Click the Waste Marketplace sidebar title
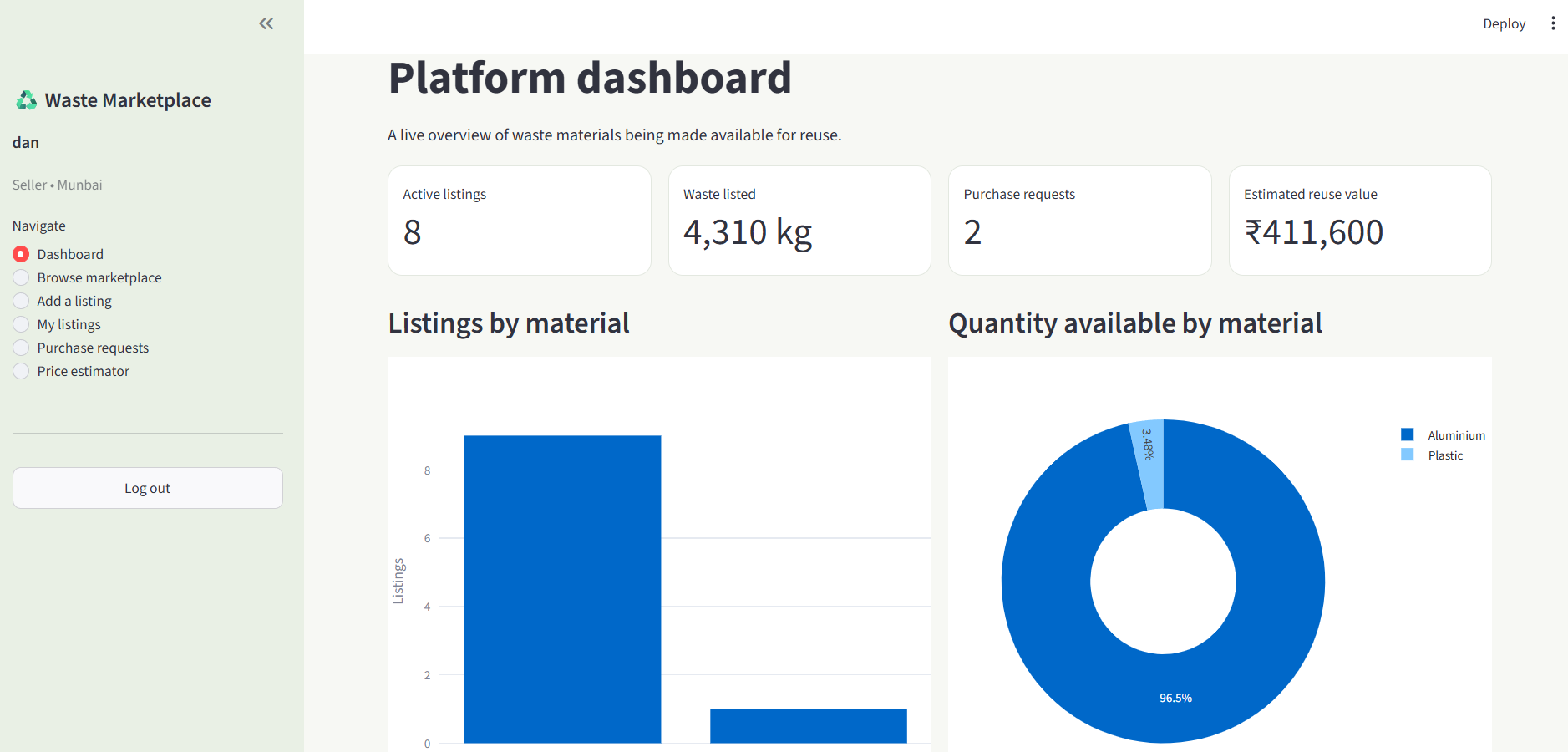Image resolution: width=1568 pixels, height=752 pixels. pos(128,100)
